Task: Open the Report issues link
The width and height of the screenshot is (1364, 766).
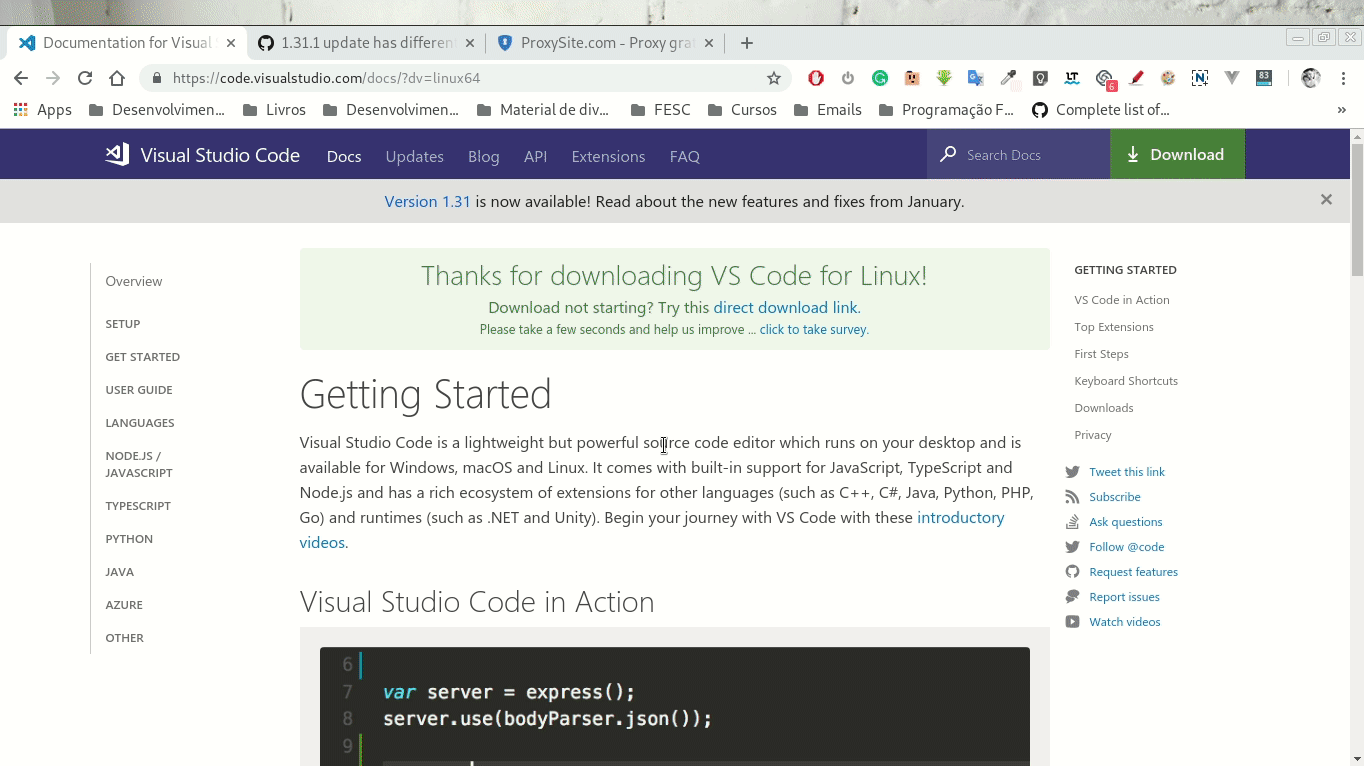Action: coord(1124,597)
